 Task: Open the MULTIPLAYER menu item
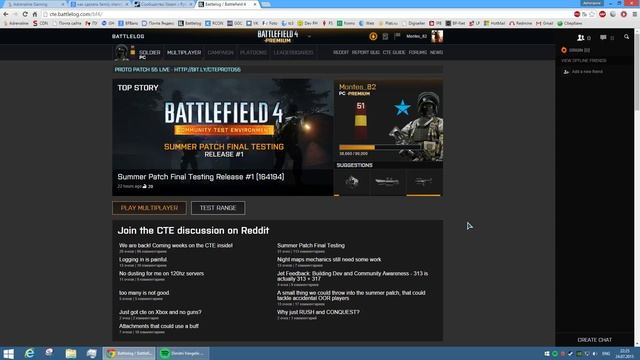[x=184, y=53]
